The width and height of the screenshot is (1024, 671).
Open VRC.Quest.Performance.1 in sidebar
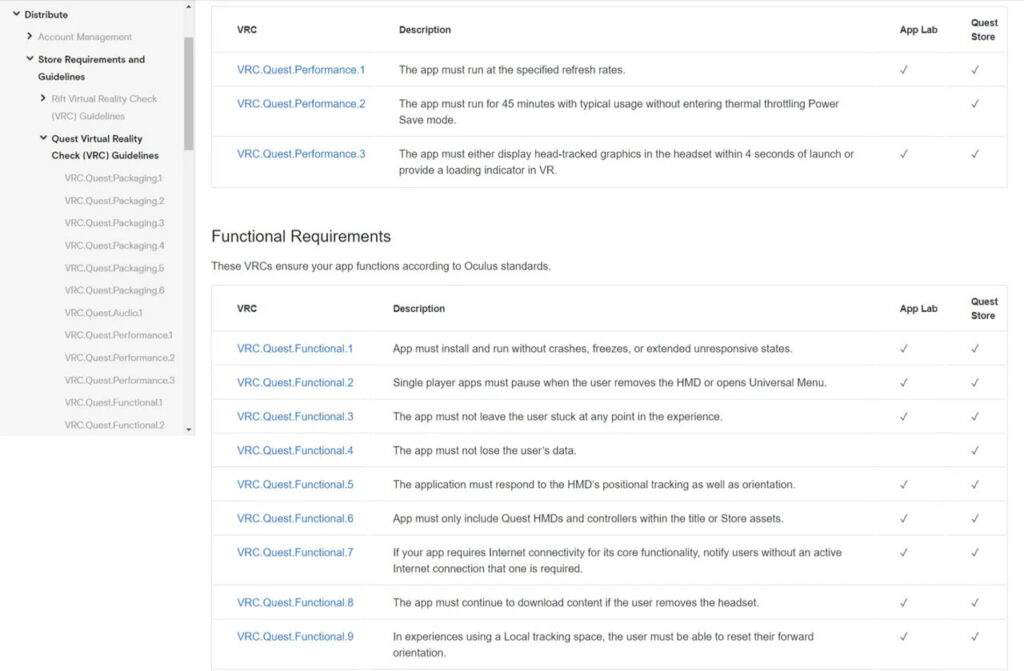tap(119, 335)
